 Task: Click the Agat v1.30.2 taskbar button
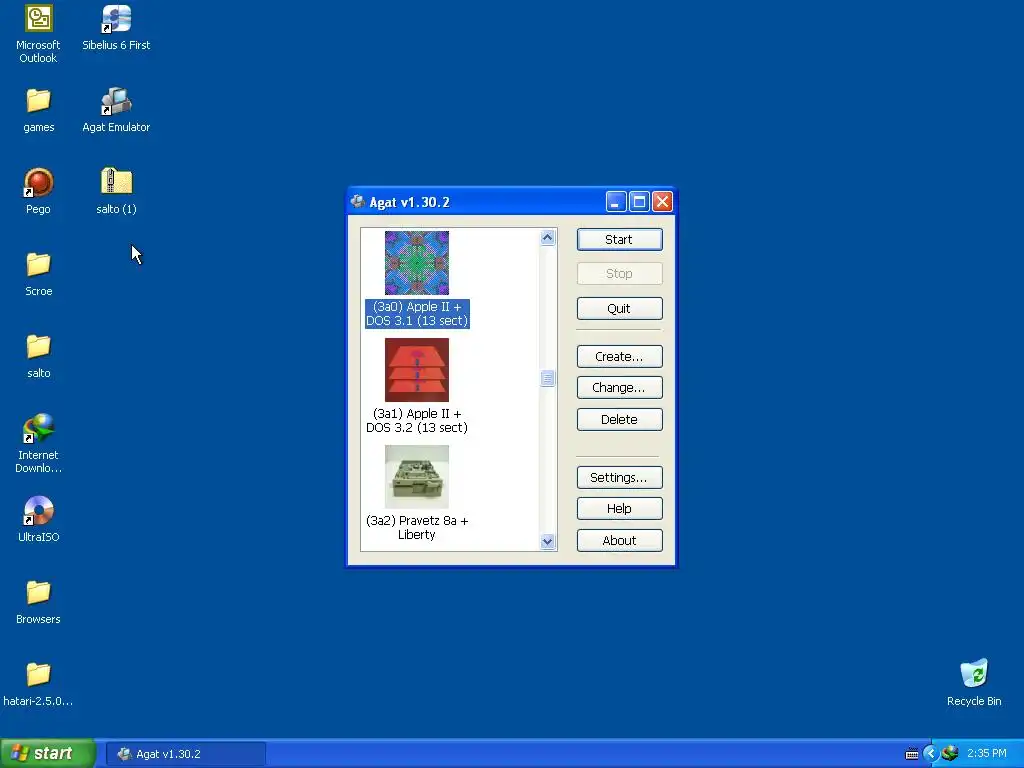click(185, 754)
